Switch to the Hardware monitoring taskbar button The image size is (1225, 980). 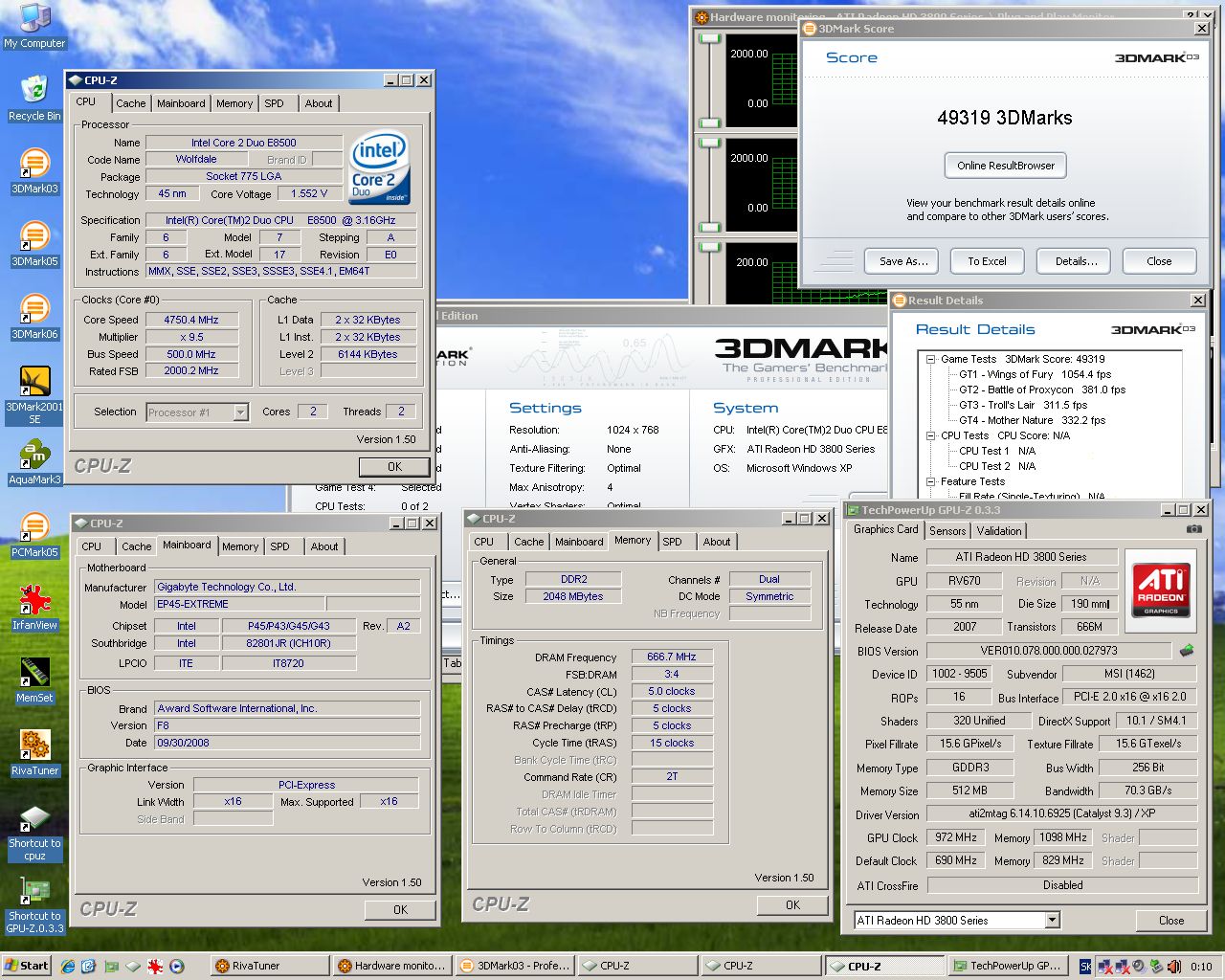point(392,966)
